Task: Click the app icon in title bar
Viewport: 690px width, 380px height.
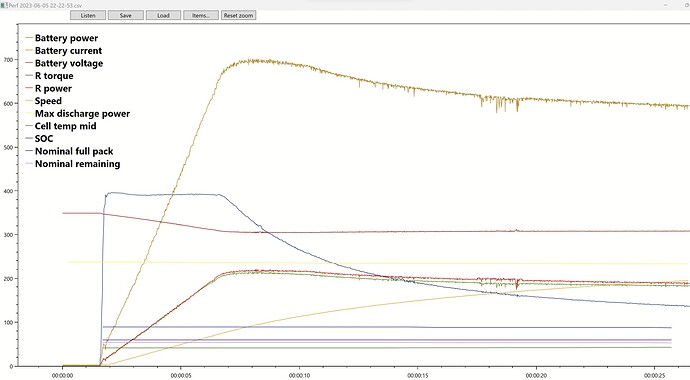Action: pos(4,5)
